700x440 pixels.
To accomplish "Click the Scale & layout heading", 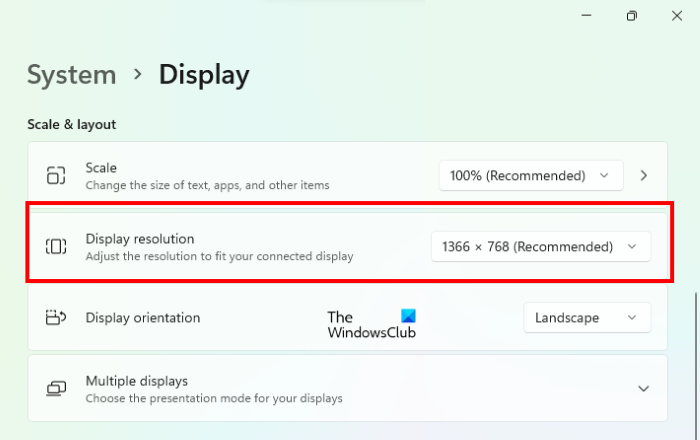I will (x=72, y=124).
